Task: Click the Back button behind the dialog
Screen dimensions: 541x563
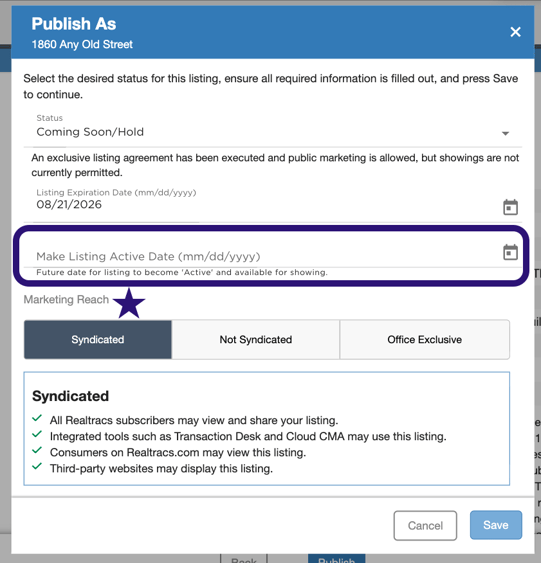Action: point(244,559)
